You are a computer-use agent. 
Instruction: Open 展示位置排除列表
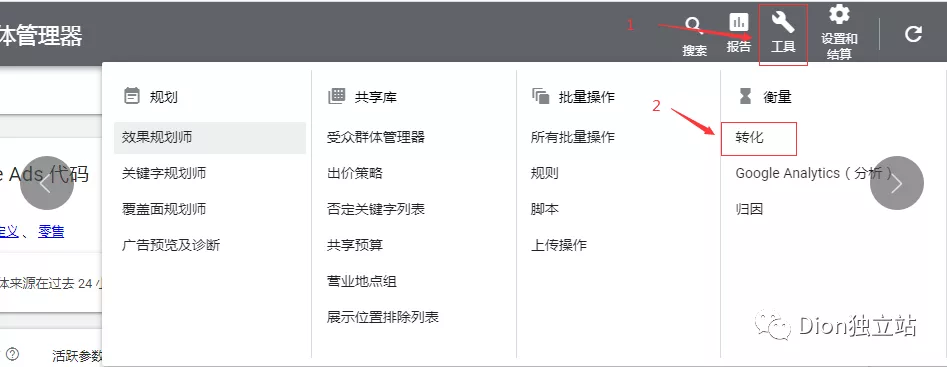tap(383, 317)
